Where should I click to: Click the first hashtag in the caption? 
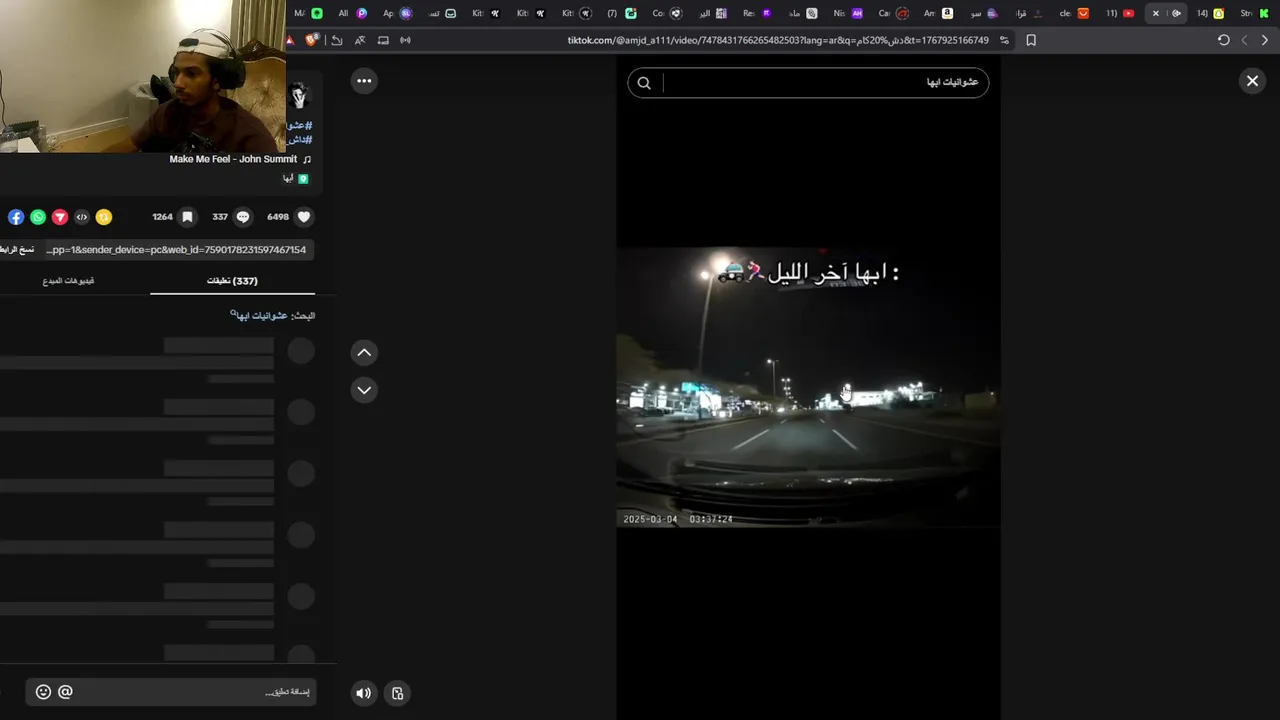(x=300, y=125)
